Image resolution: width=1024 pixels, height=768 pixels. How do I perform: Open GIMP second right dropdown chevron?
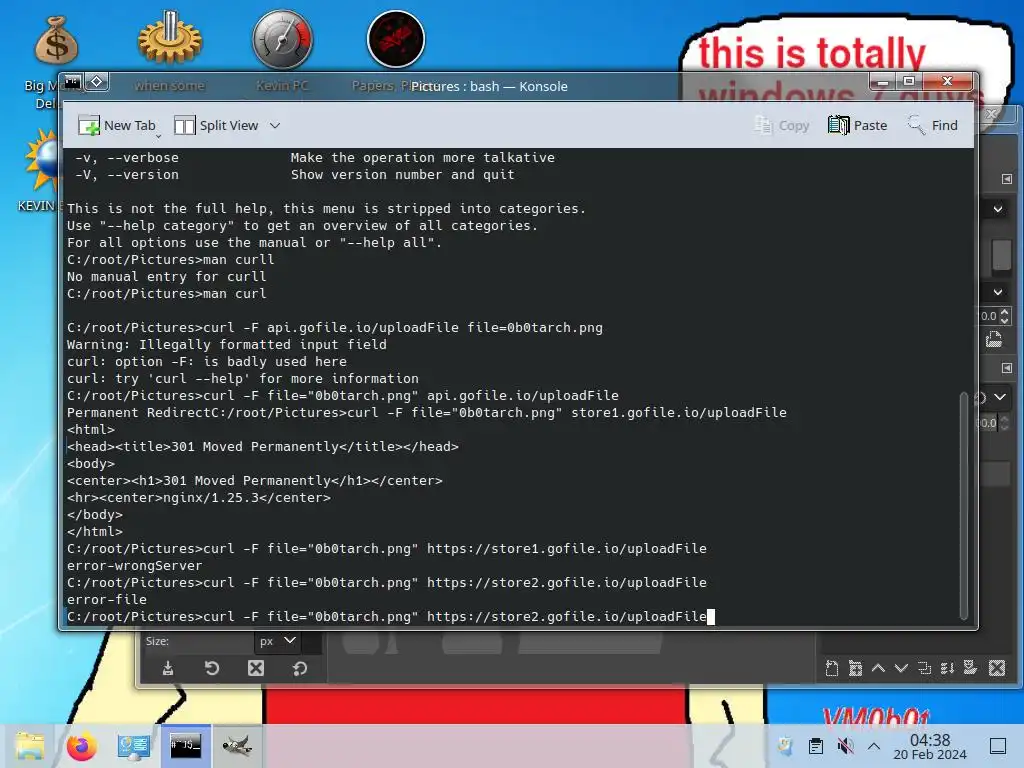998,292
